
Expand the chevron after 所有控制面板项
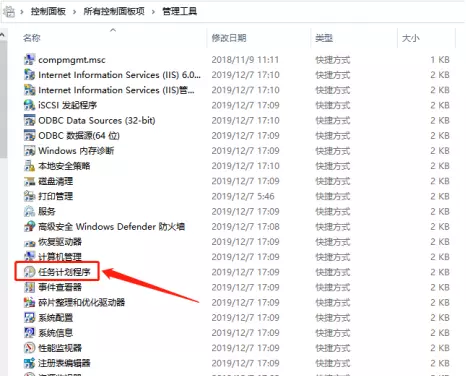point(153,12)
